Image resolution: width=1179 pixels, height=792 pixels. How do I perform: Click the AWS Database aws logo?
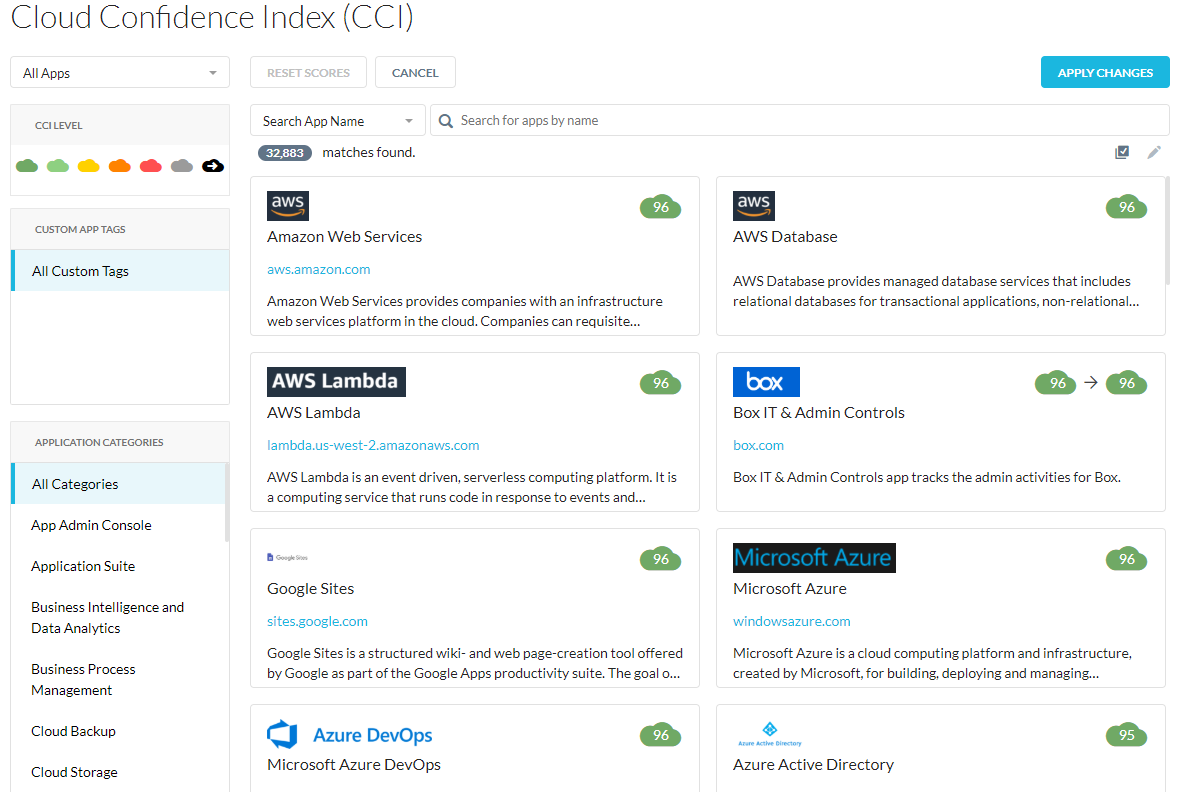[x=754, y=205]
